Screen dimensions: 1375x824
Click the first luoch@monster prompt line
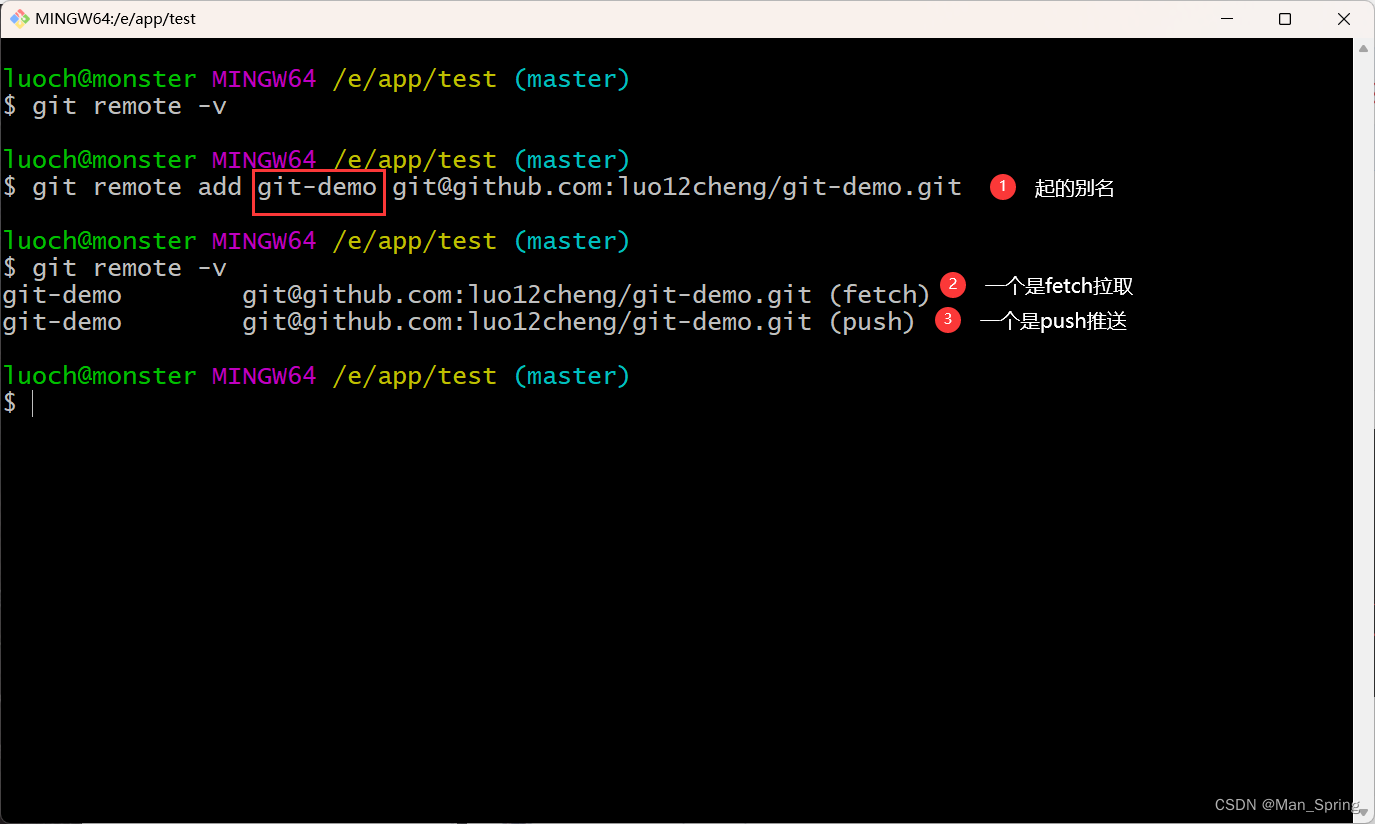[x=316, y=79]
